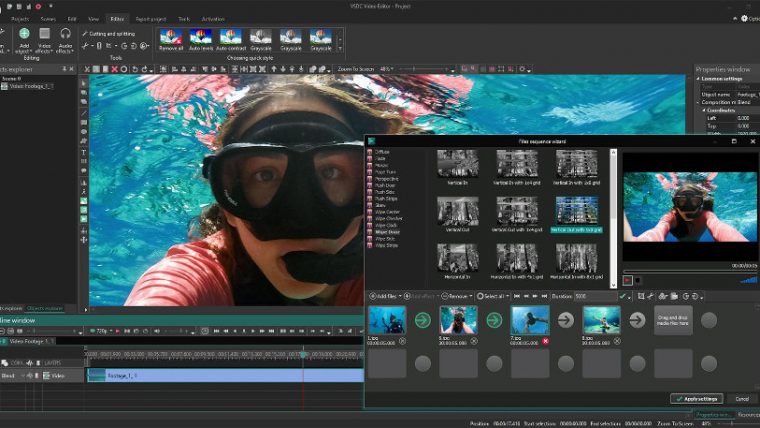Open the Export project tab
The width and height of the screenshot is (760, 428).
click(151, 19)
